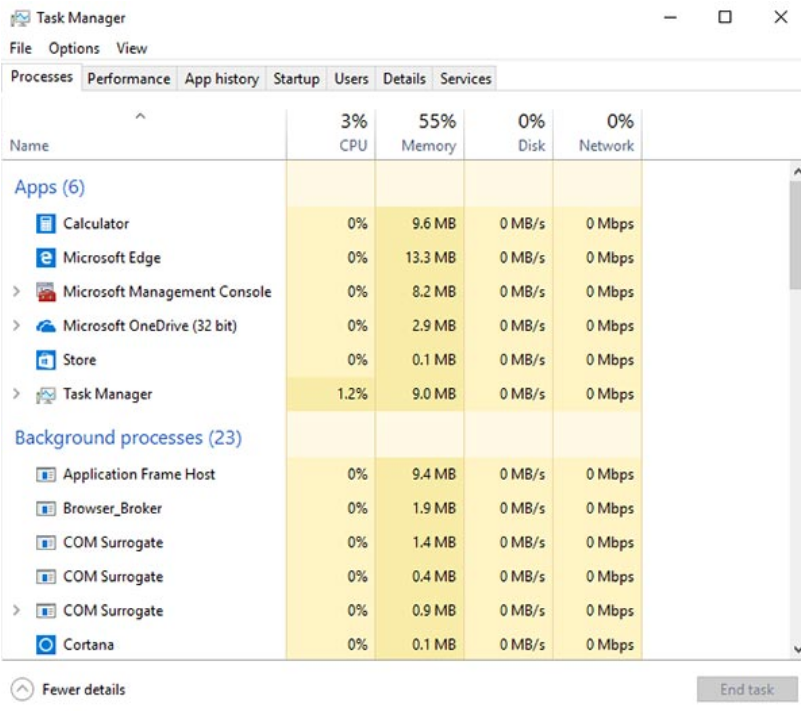Click the 13.3 MB memory value
Viewport: 801px width, 711px height.
[x=430, y=257]
